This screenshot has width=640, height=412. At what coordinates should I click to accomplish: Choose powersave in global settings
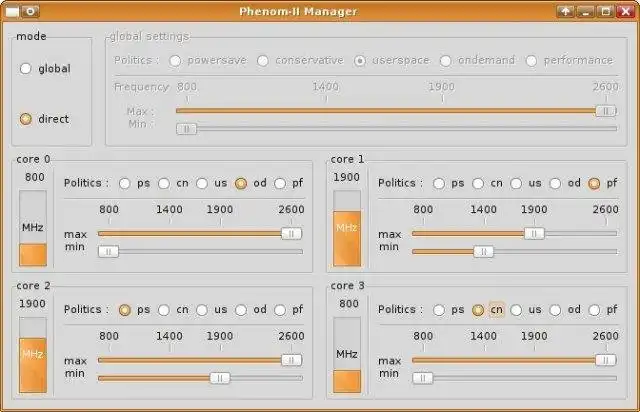(x=175, y=61)
